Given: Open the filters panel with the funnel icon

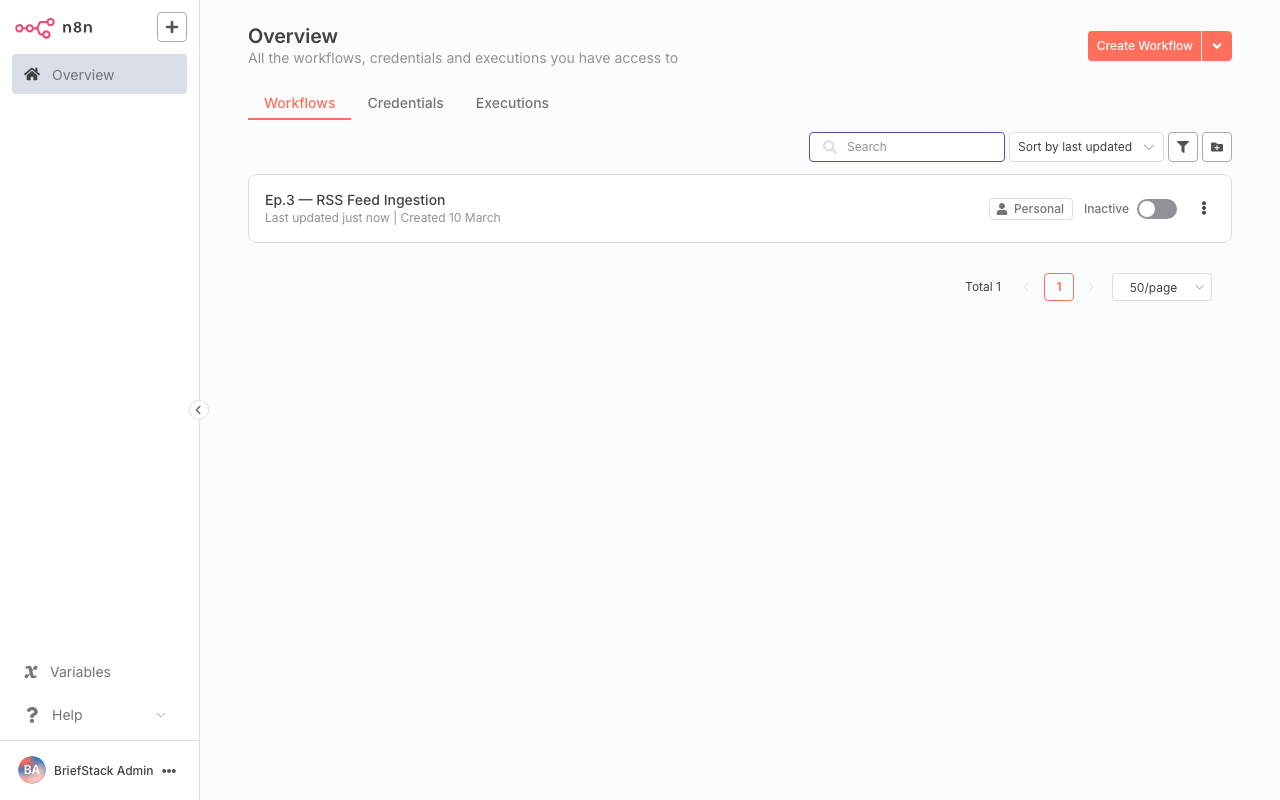Looking at the screenshot, I should click(1183, 147).
